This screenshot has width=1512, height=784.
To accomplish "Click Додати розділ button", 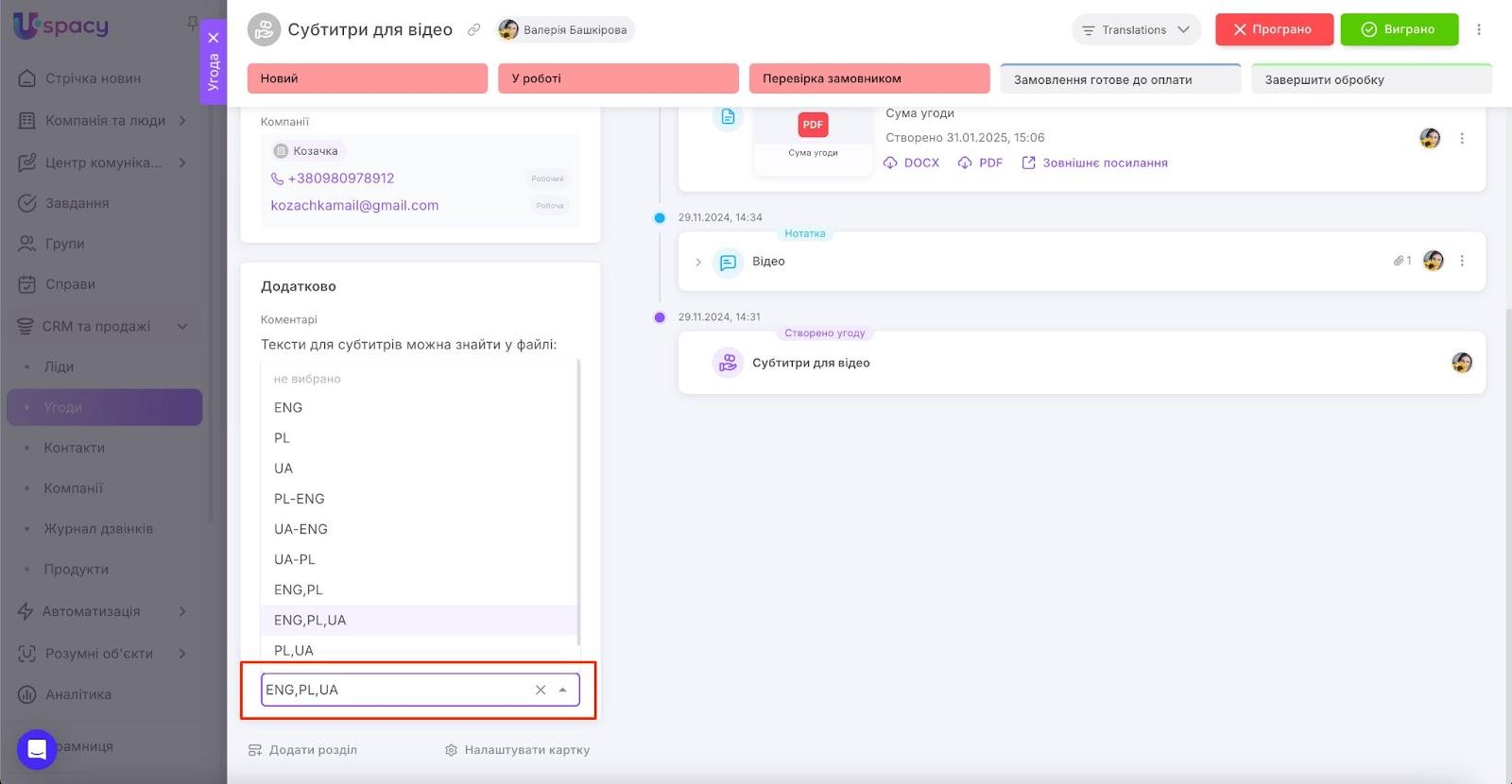I will pyautogui.click(x=302, y=750).
